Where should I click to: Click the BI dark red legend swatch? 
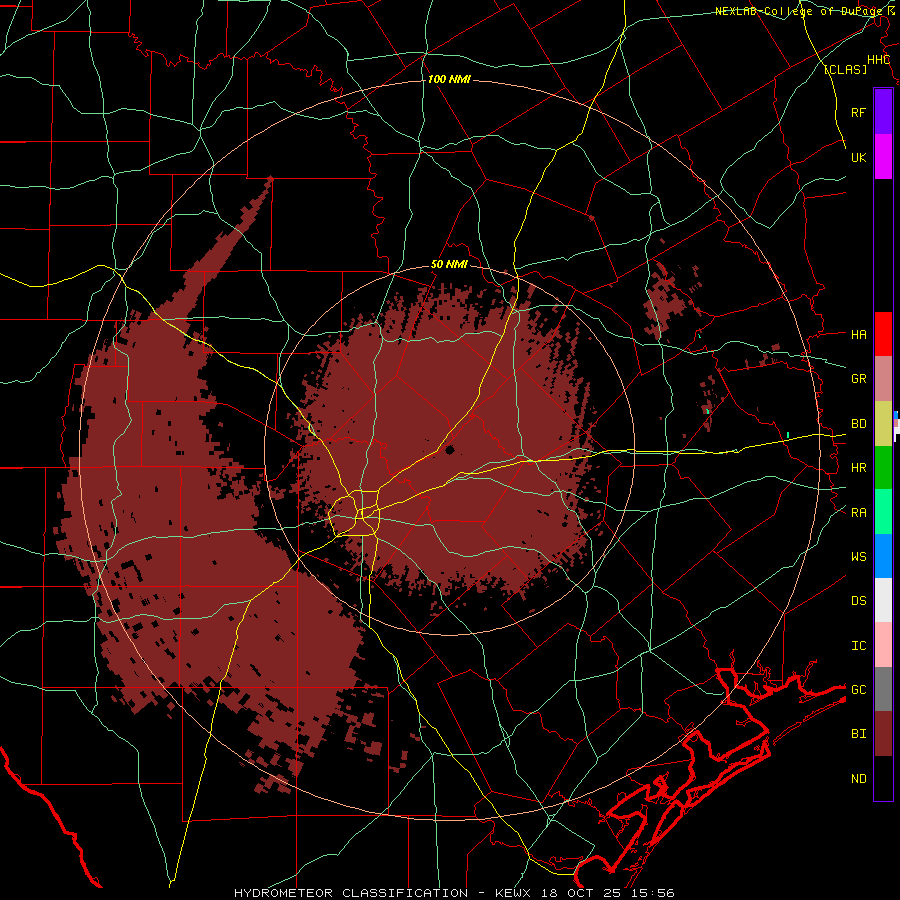point(883,734)
